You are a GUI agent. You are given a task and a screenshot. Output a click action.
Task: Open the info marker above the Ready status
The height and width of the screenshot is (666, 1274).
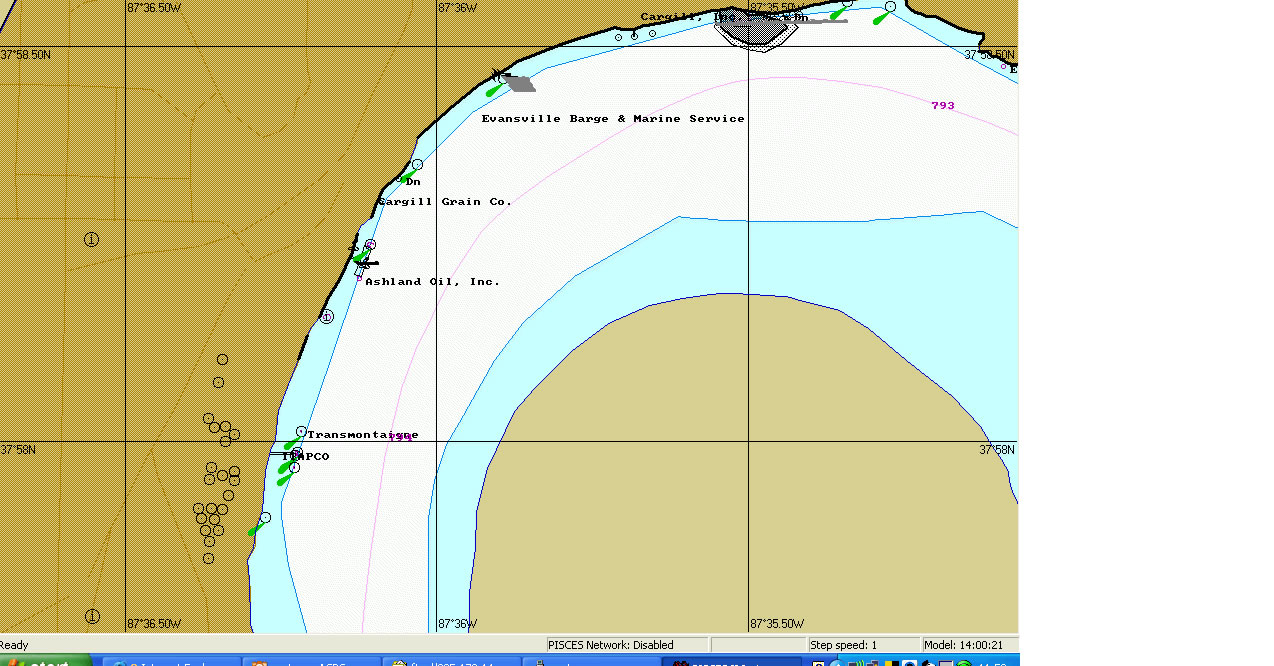pyautogui.click(x=92, y=616)
